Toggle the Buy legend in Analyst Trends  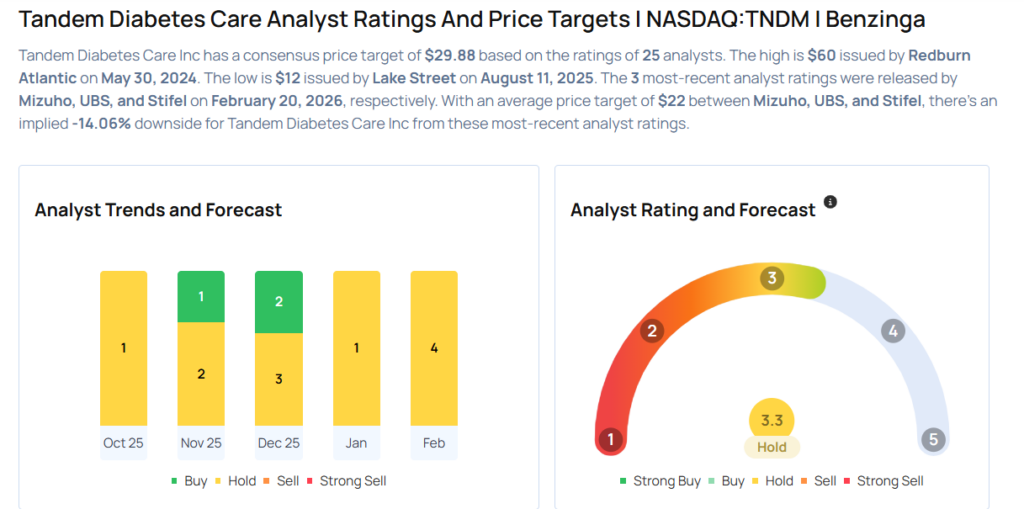pyautogui.click(x=189, y=481)
